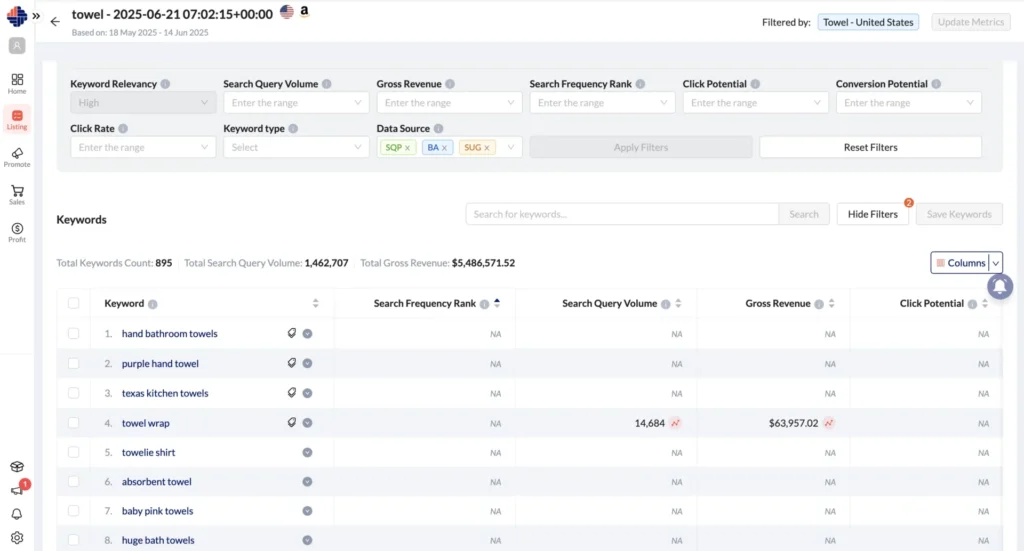Select all keywords with header checkbox
Screen dimensions: 1024x551
tap(73, 303)
